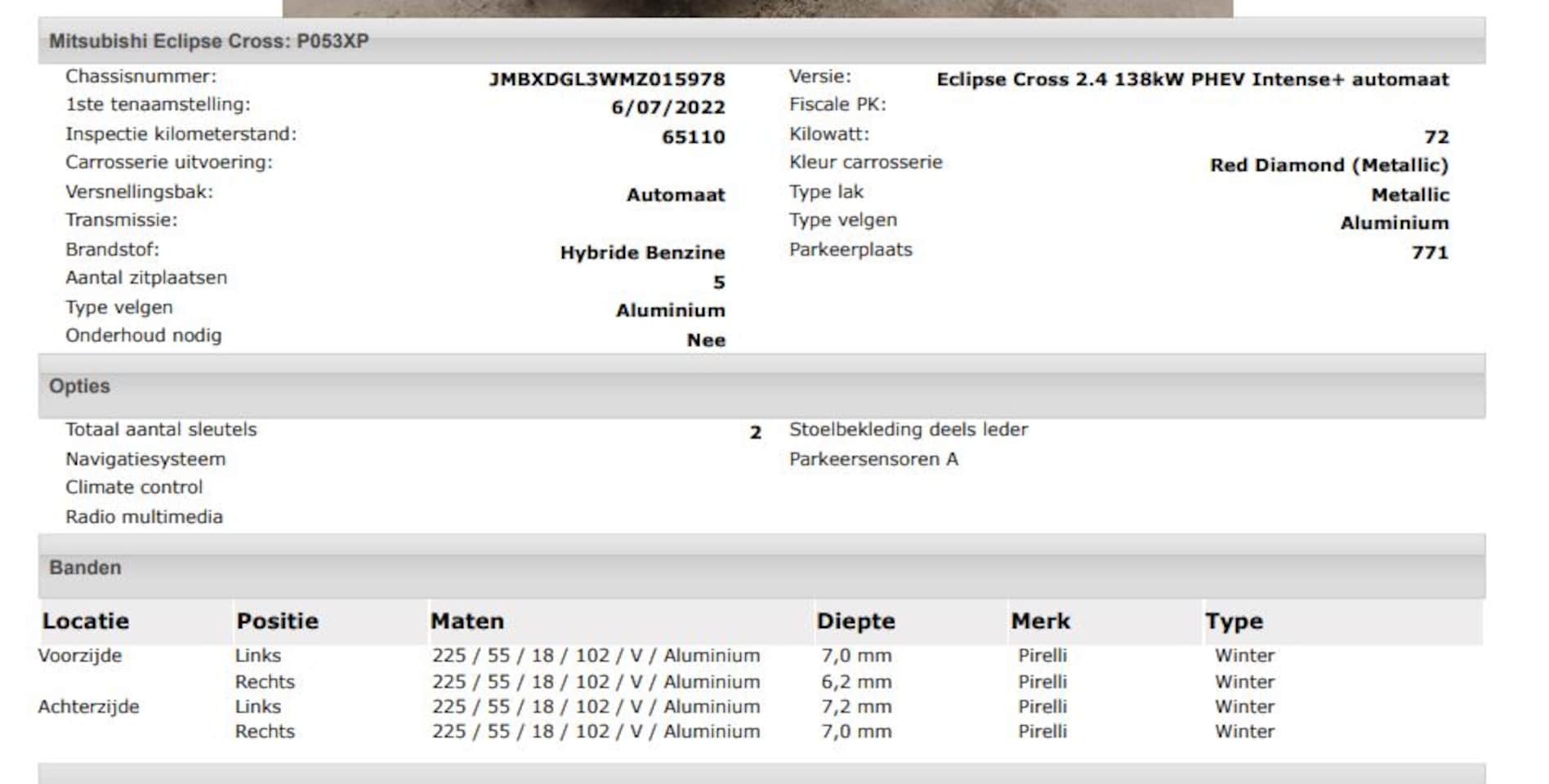The width and height of the screenshot is (1549, 784).
Task: Click the Diepte column header
Action: [855, 621]
